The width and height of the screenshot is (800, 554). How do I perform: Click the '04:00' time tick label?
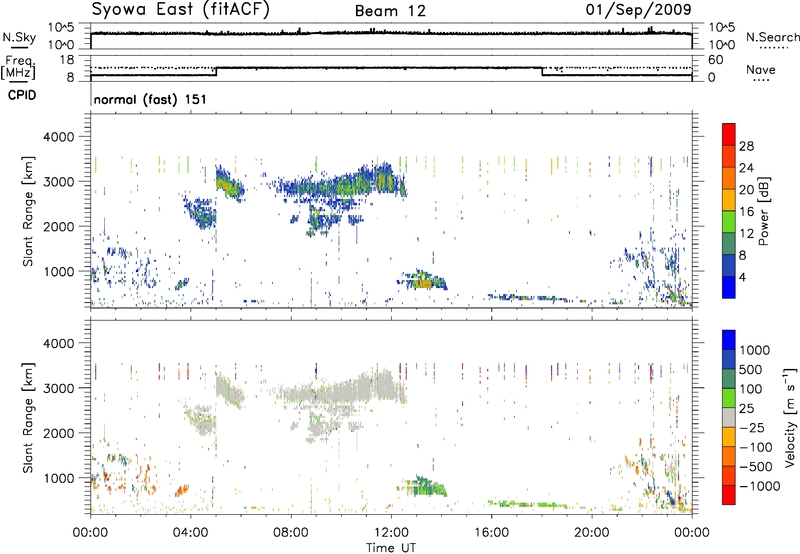point(190,533)
